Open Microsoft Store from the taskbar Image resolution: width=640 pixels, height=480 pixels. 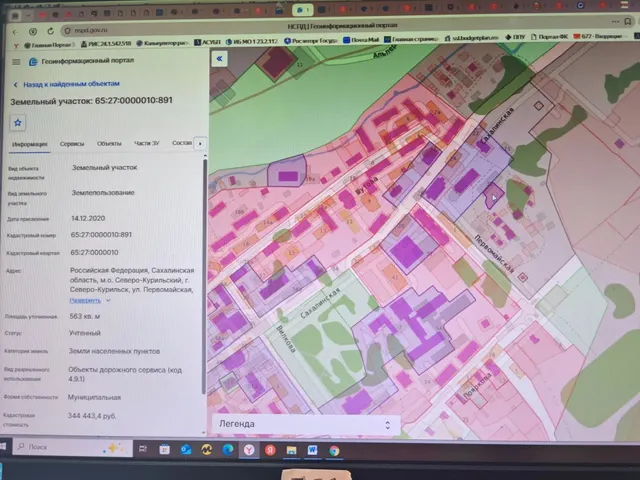164,449
